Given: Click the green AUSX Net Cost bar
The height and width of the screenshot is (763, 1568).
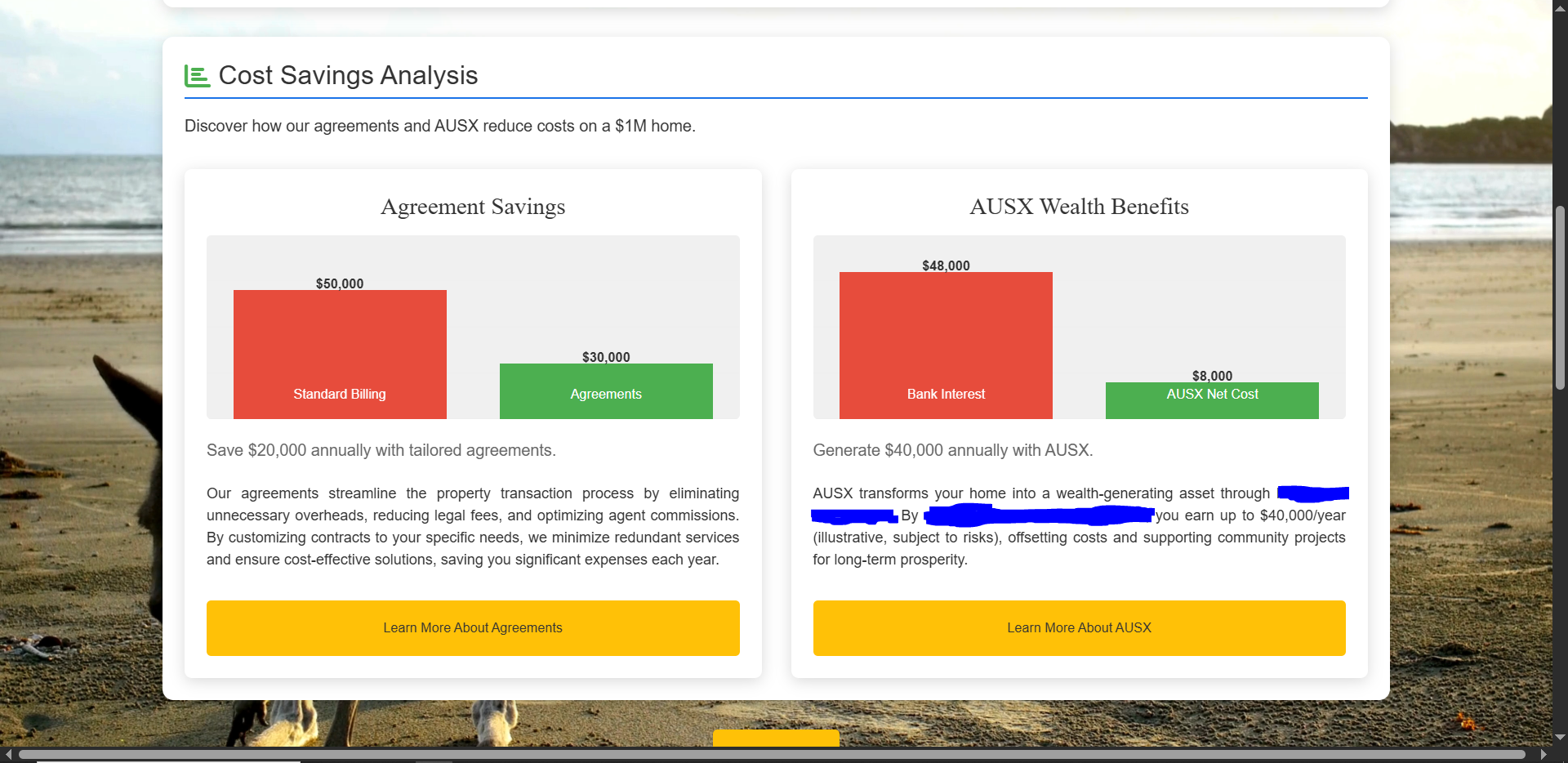Looking at the screenshot, I should tap(1212, 400).
